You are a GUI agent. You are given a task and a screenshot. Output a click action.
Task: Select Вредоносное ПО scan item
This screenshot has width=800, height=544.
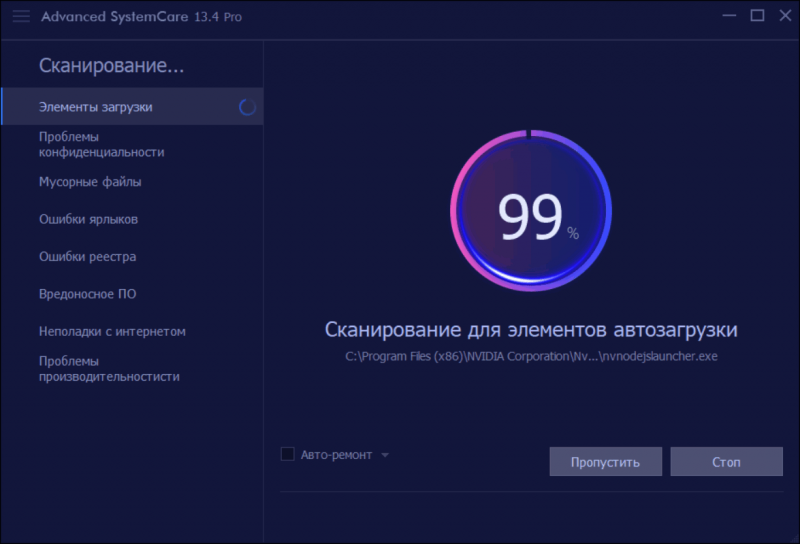87,294
